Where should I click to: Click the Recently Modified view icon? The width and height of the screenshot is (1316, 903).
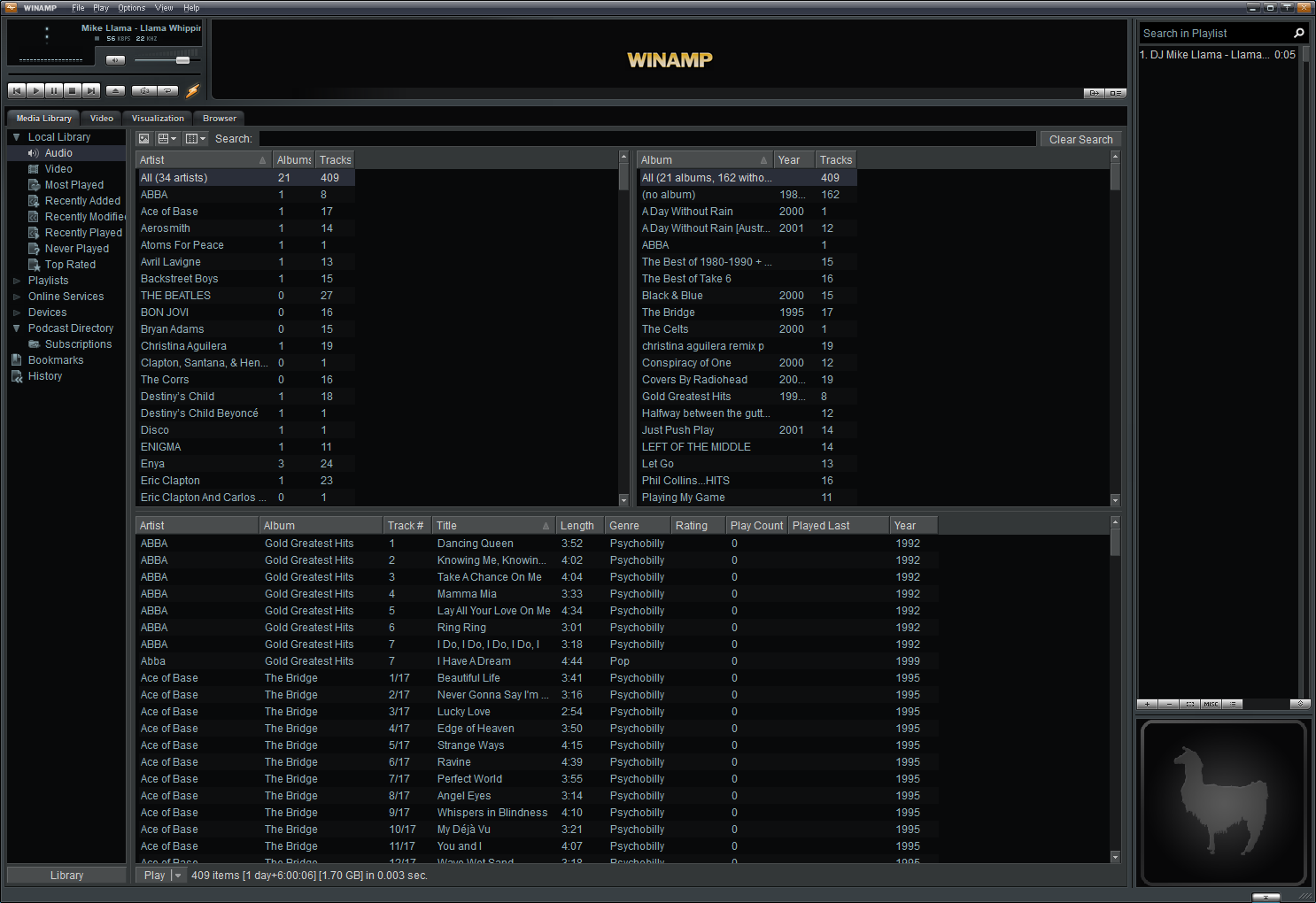point(34,217)
